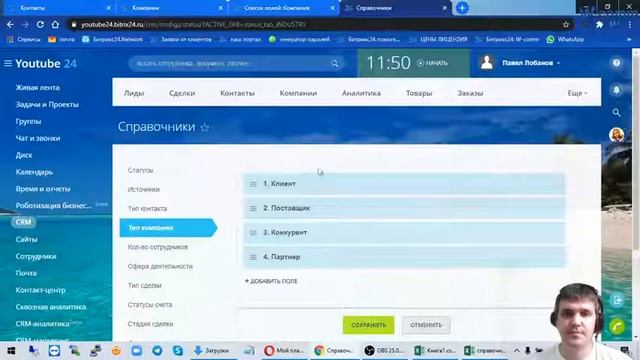Open Telegram from the taskbar

[157, 350]
